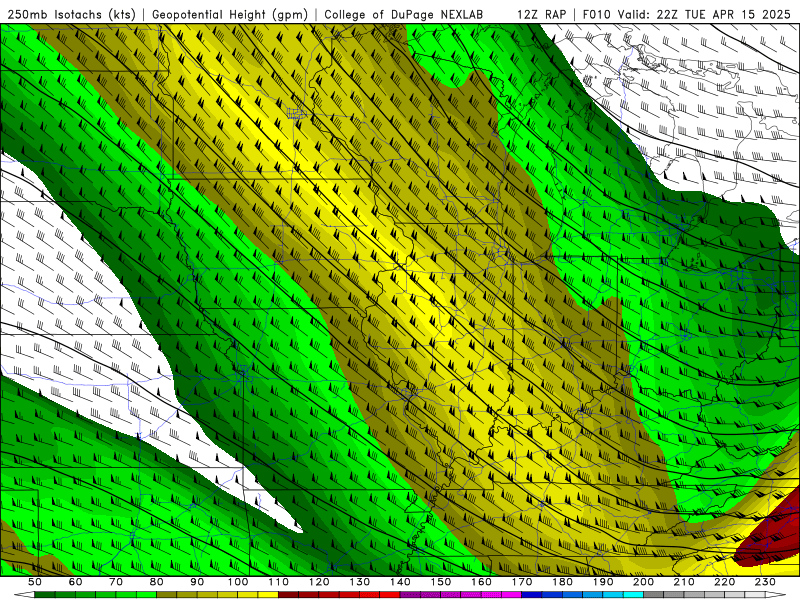Click the 100 label on the color scale
Viewport: 800px width, 600px height.
click(x=238, y=582)
